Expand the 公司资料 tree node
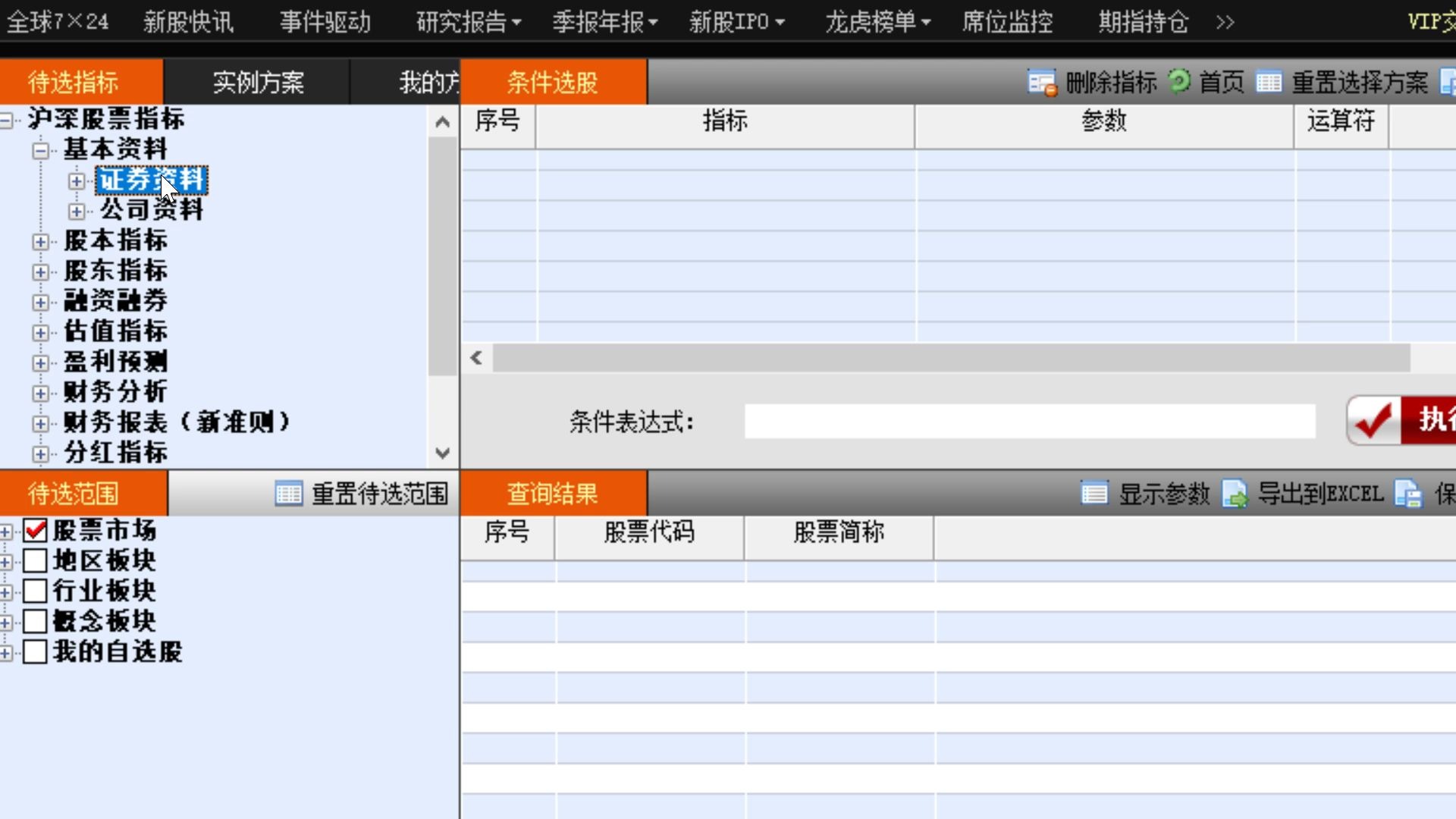1456x819 pixels. point(76,211)
